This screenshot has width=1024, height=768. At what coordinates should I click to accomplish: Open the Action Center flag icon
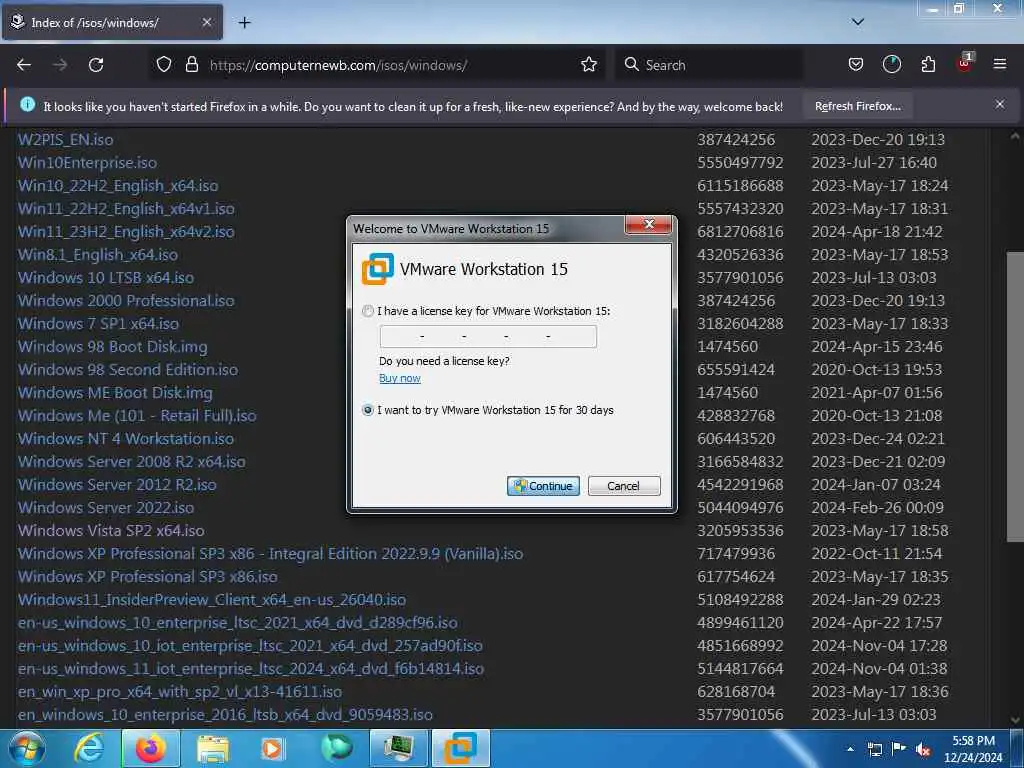(x=899, y=748)
